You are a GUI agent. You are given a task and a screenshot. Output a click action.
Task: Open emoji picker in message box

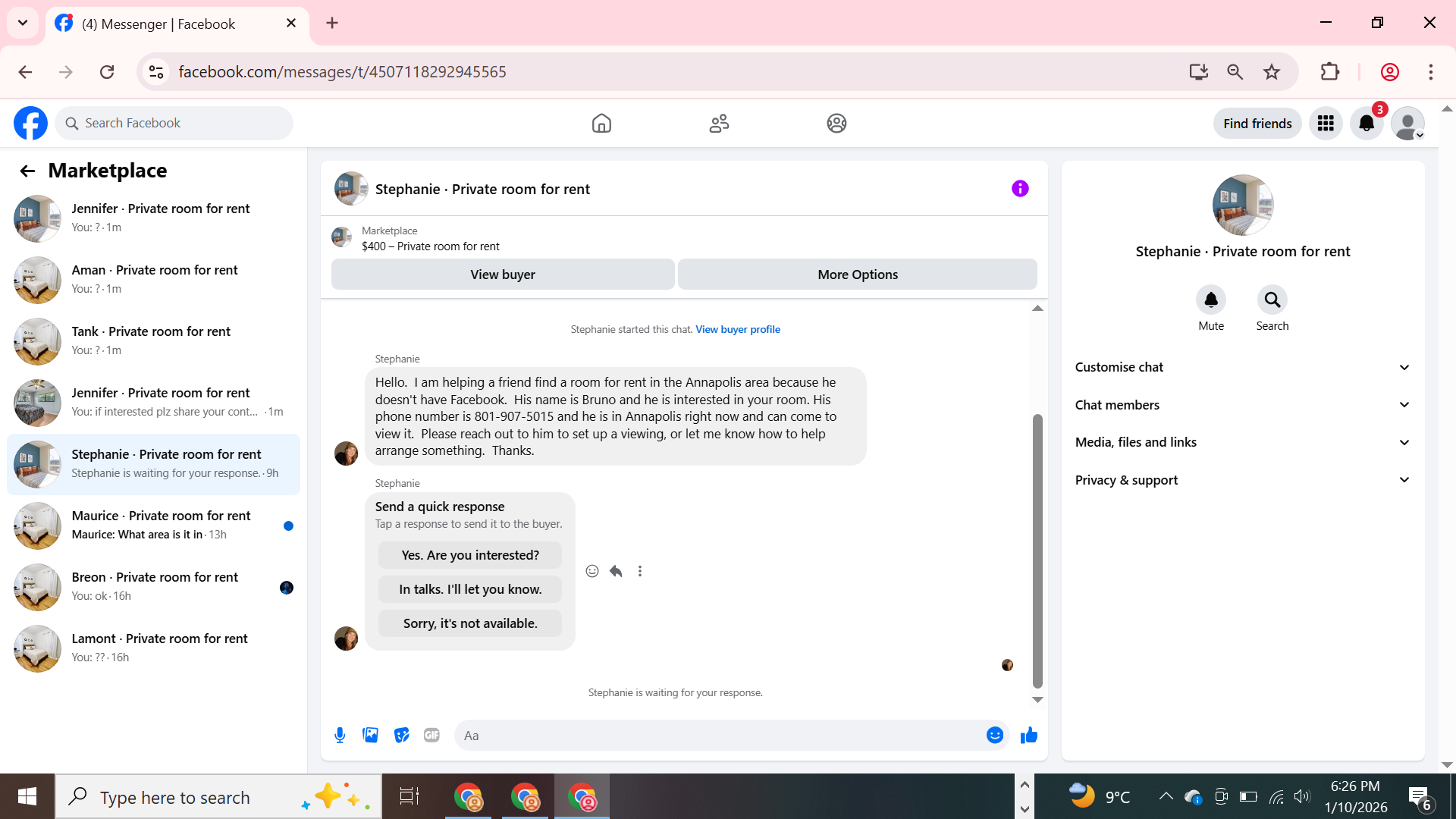click(994, 735)
